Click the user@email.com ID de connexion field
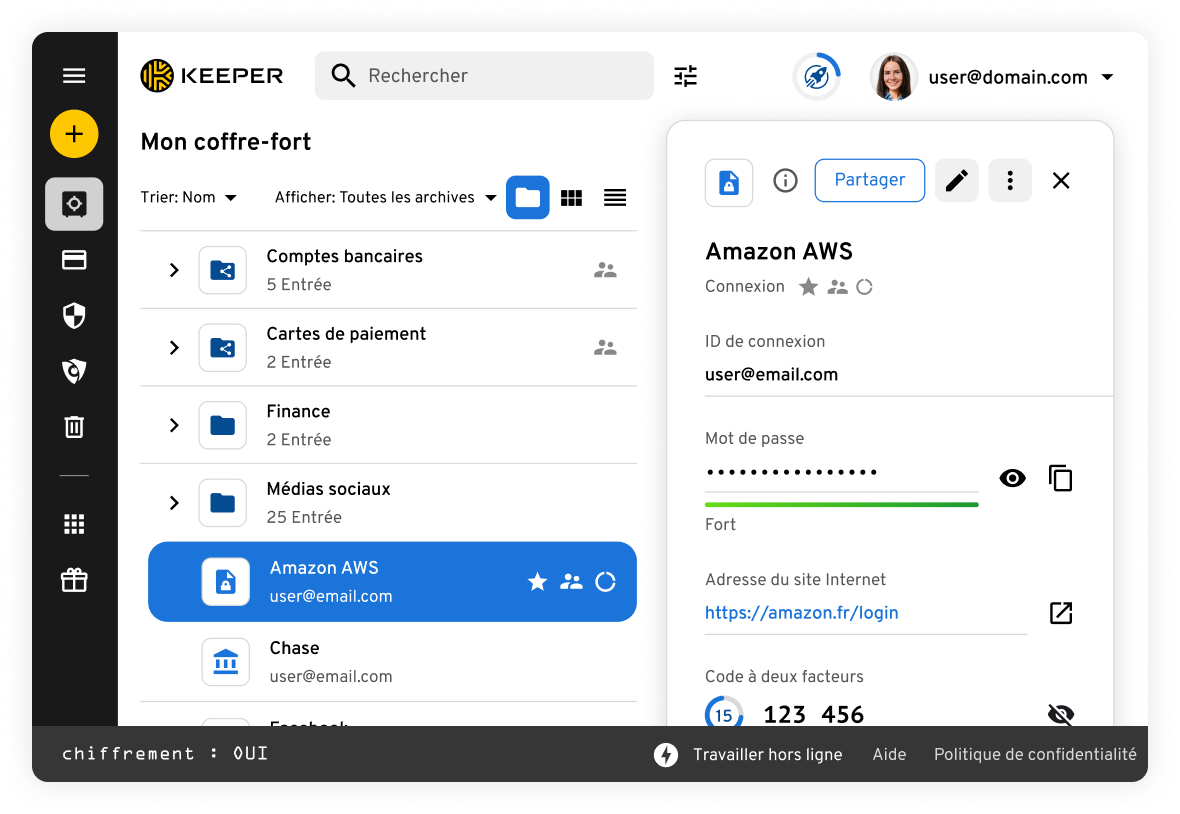 pyautogui.click(x=908, y=375)
